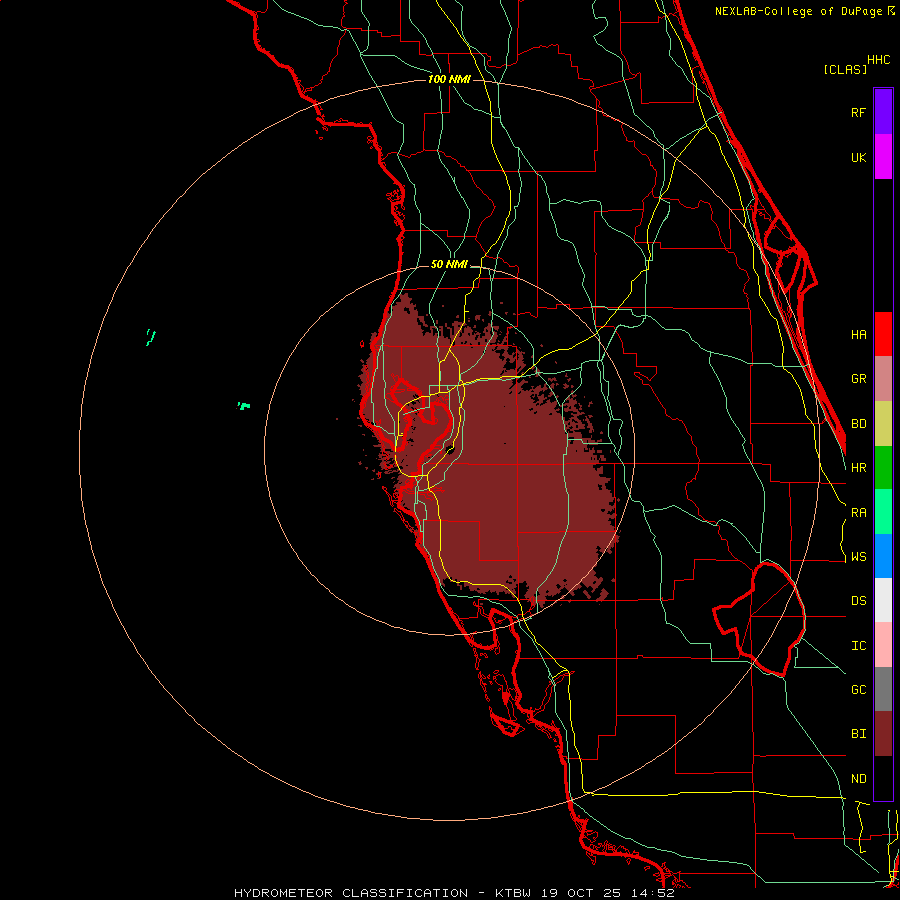Click the "GC" legend label
The image size is (900, 900).
[858, 690]
